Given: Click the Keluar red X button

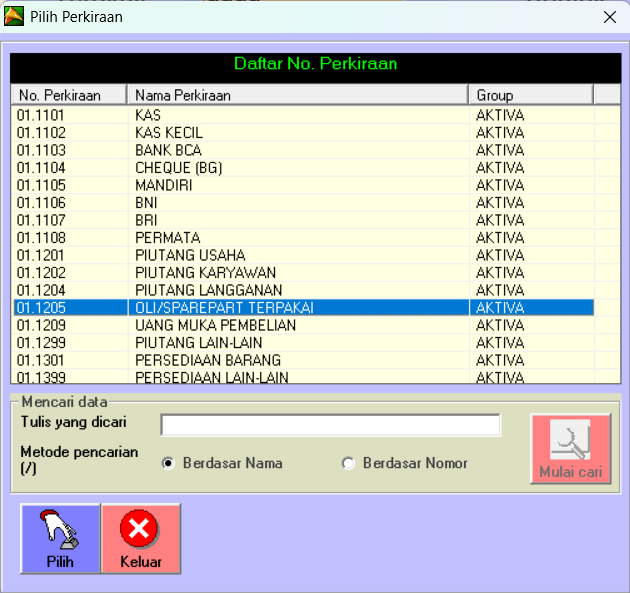Looking at the screenshot, I should click(x=140, y=538).
